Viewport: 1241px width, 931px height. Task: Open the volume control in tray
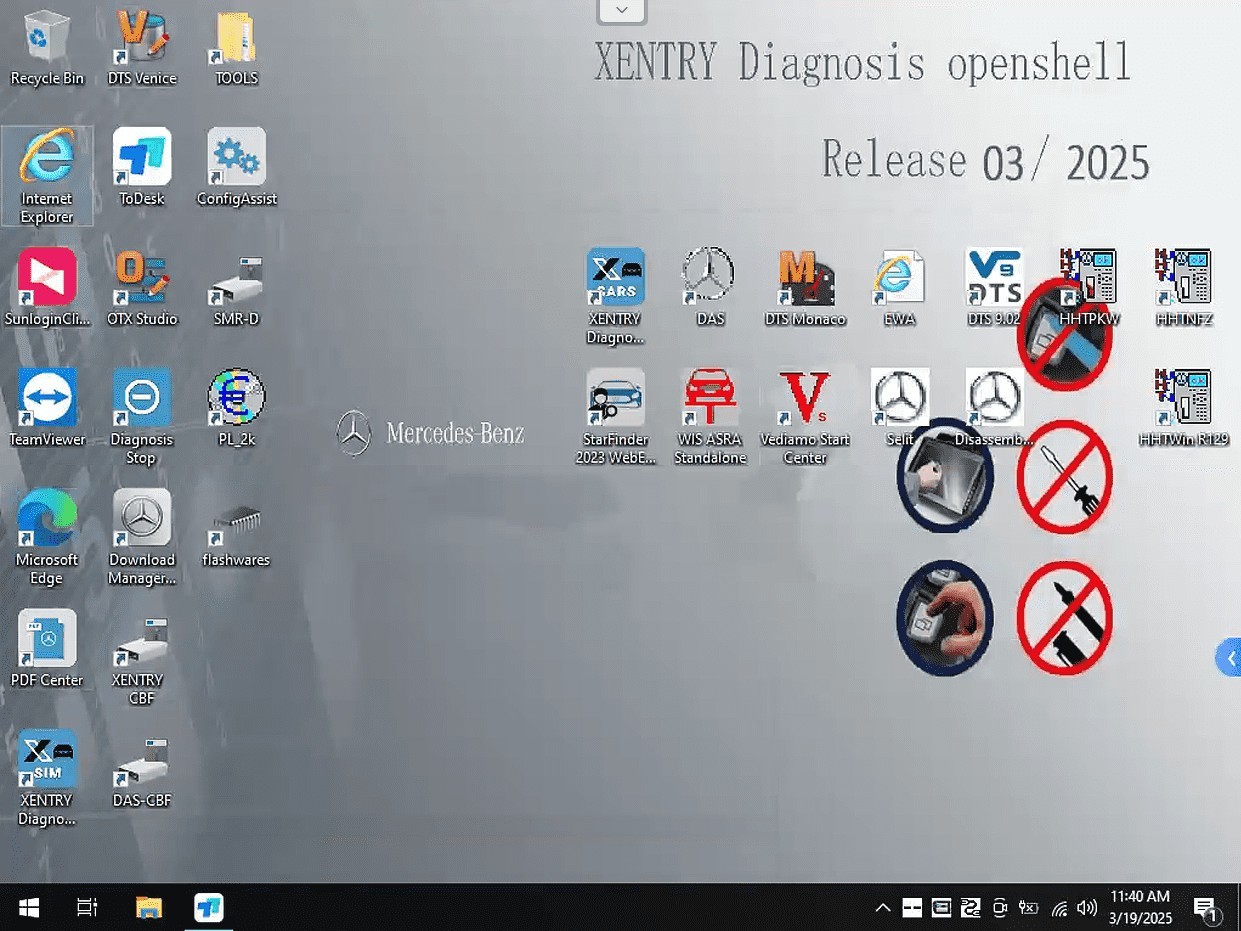1087,908
